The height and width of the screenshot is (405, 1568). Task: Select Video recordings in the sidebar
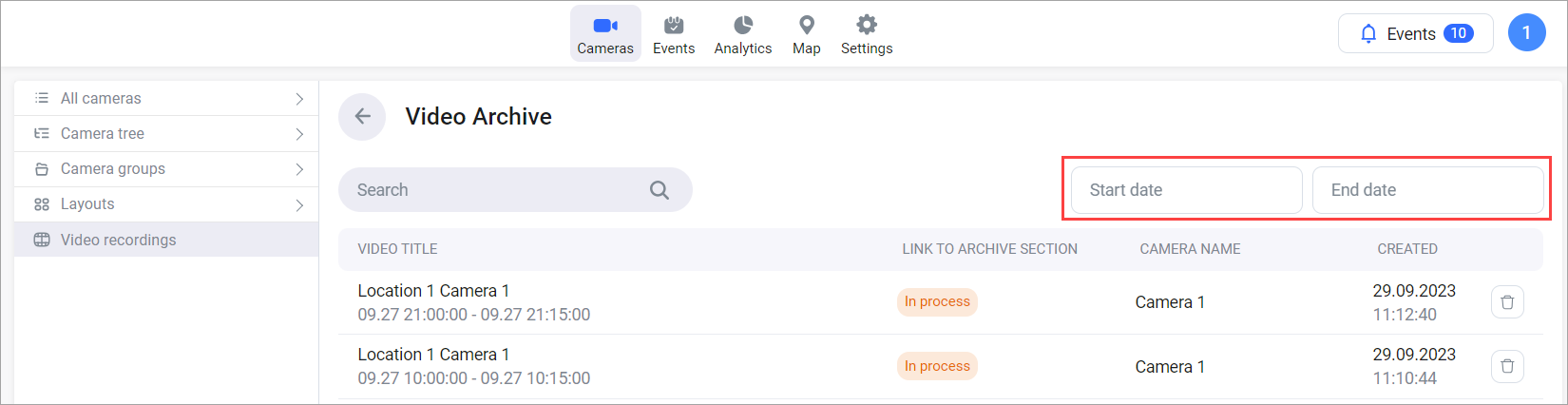(x=119, y=240)
